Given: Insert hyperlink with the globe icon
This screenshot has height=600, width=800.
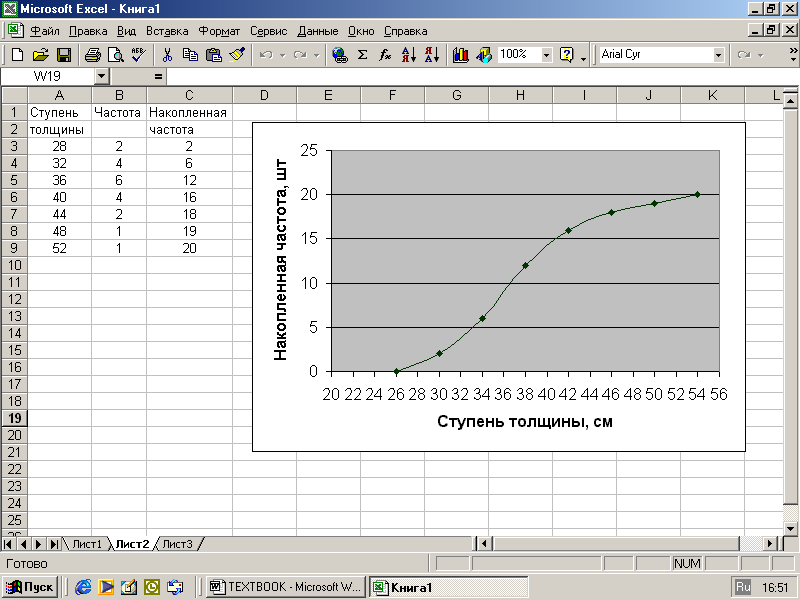Looking at the screenshot, I should click(x=340, y=55).
